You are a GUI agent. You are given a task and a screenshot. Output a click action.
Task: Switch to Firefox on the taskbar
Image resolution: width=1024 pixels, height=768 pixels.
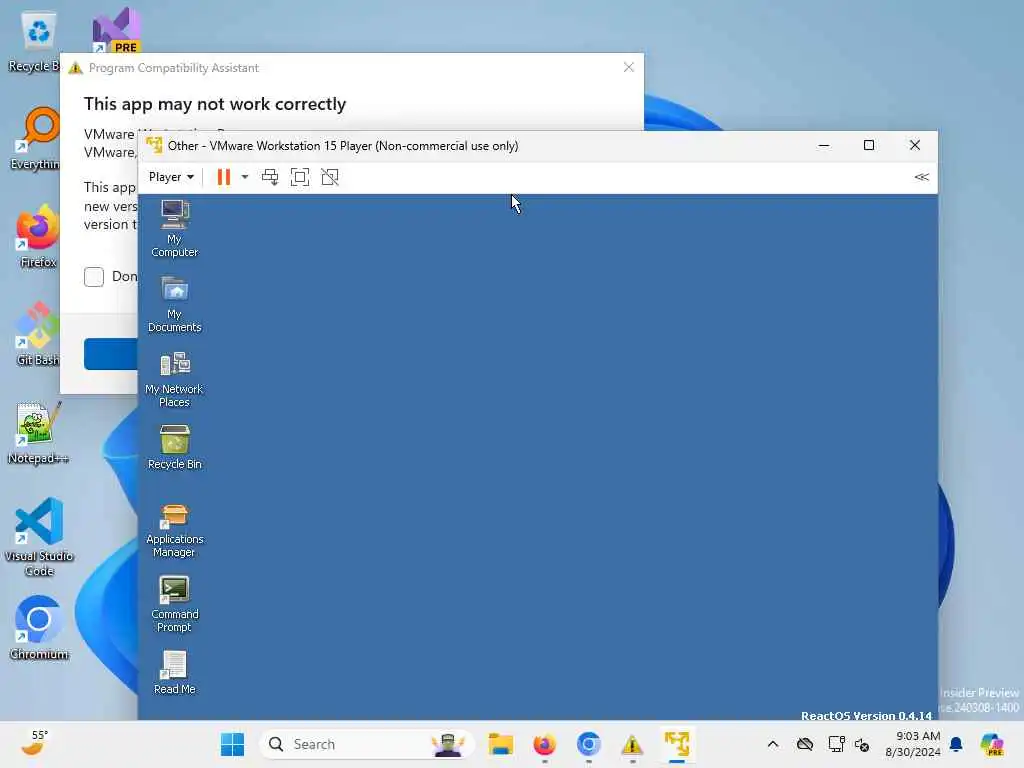coord(545,744)
